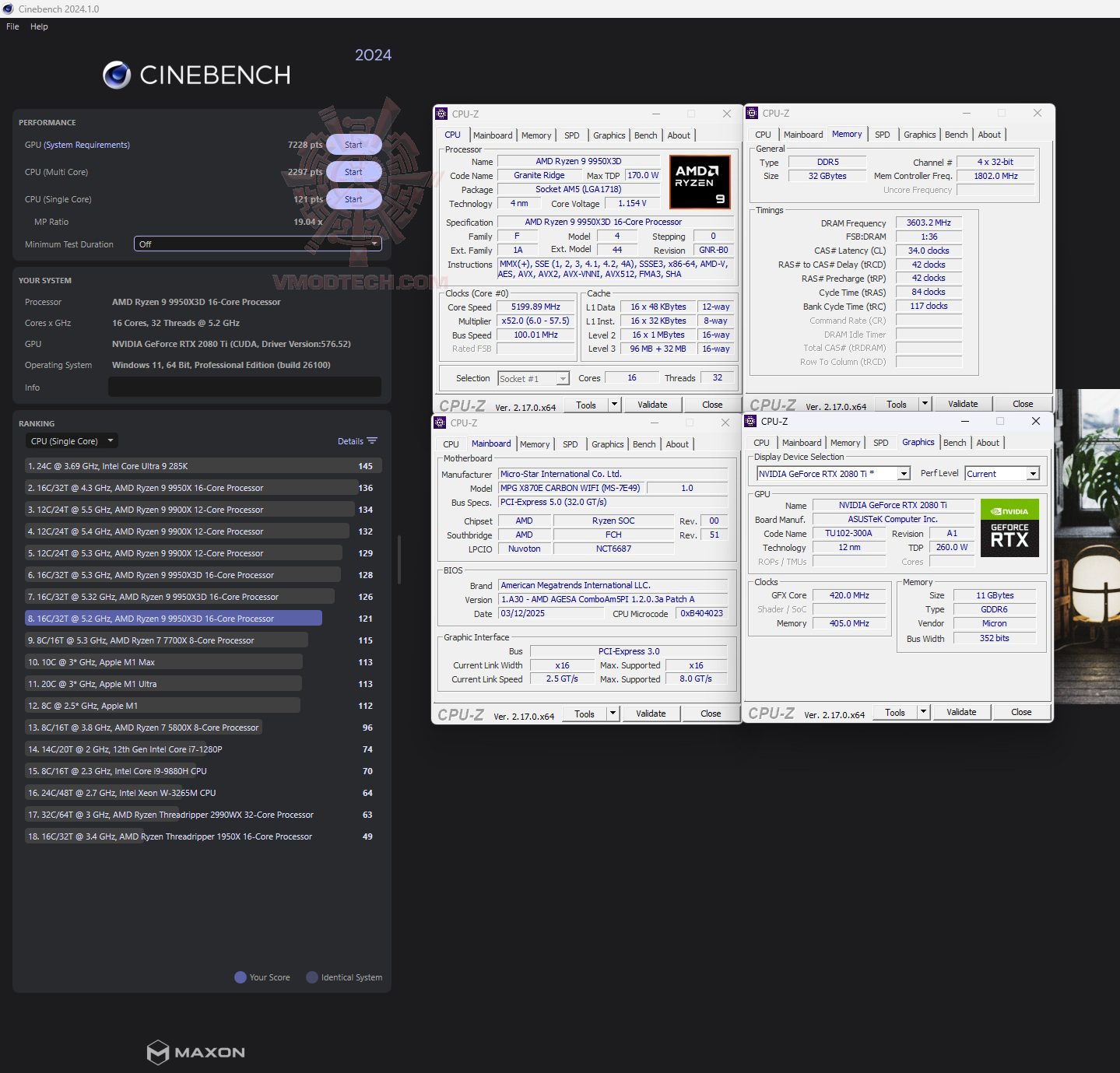Click the Details link in the Ranking panel
This screenshot has height=1073, width=1120.
coord(350,441)
